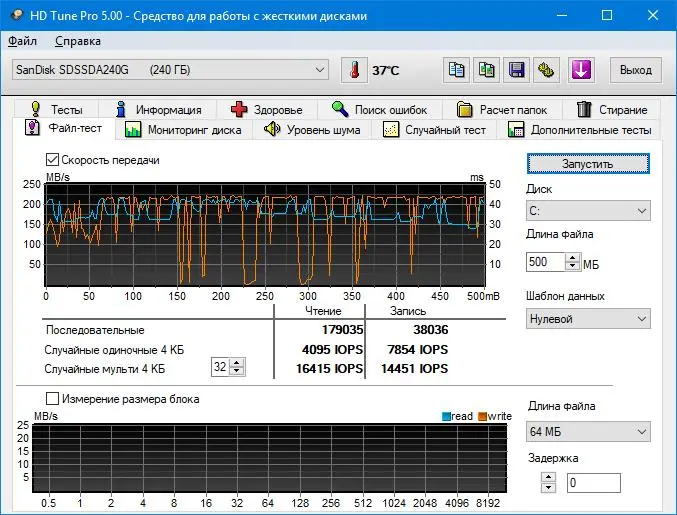Decrease queue depth 32 spinner
Viewport: 677px width, 515px height.
(237, 371)
